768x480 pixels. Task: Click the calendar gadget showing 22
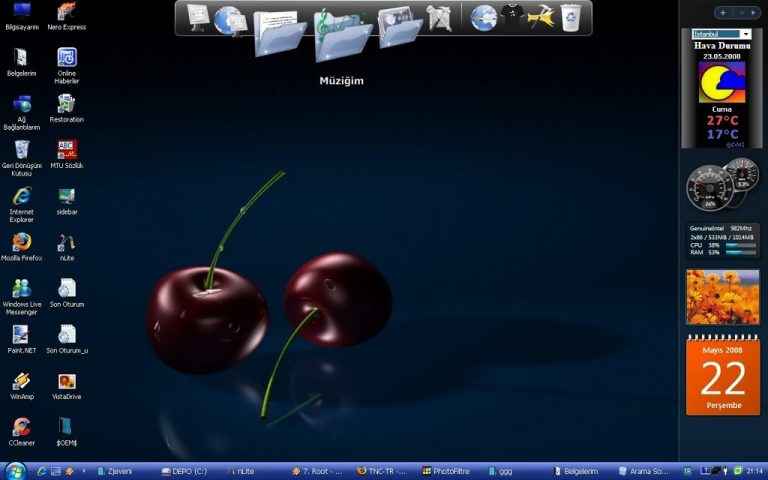point(722,376)
